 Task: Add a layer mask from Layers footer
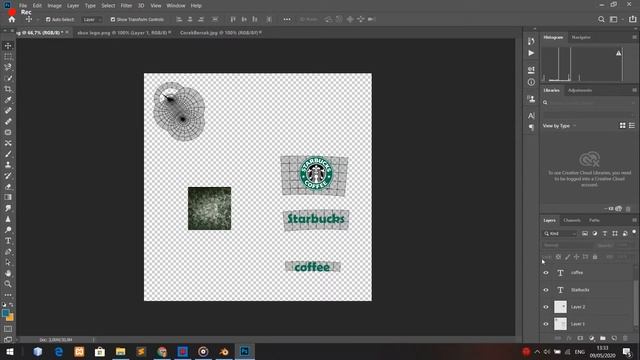[580, 338]
